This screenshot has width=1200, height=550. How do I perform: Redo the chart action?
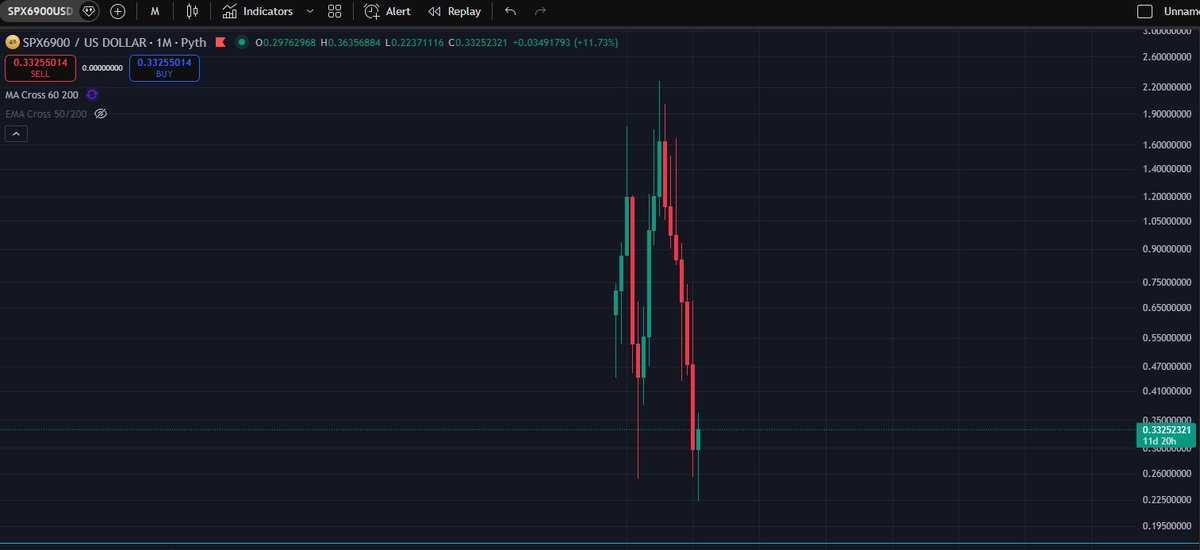click(x=541, y=11)
